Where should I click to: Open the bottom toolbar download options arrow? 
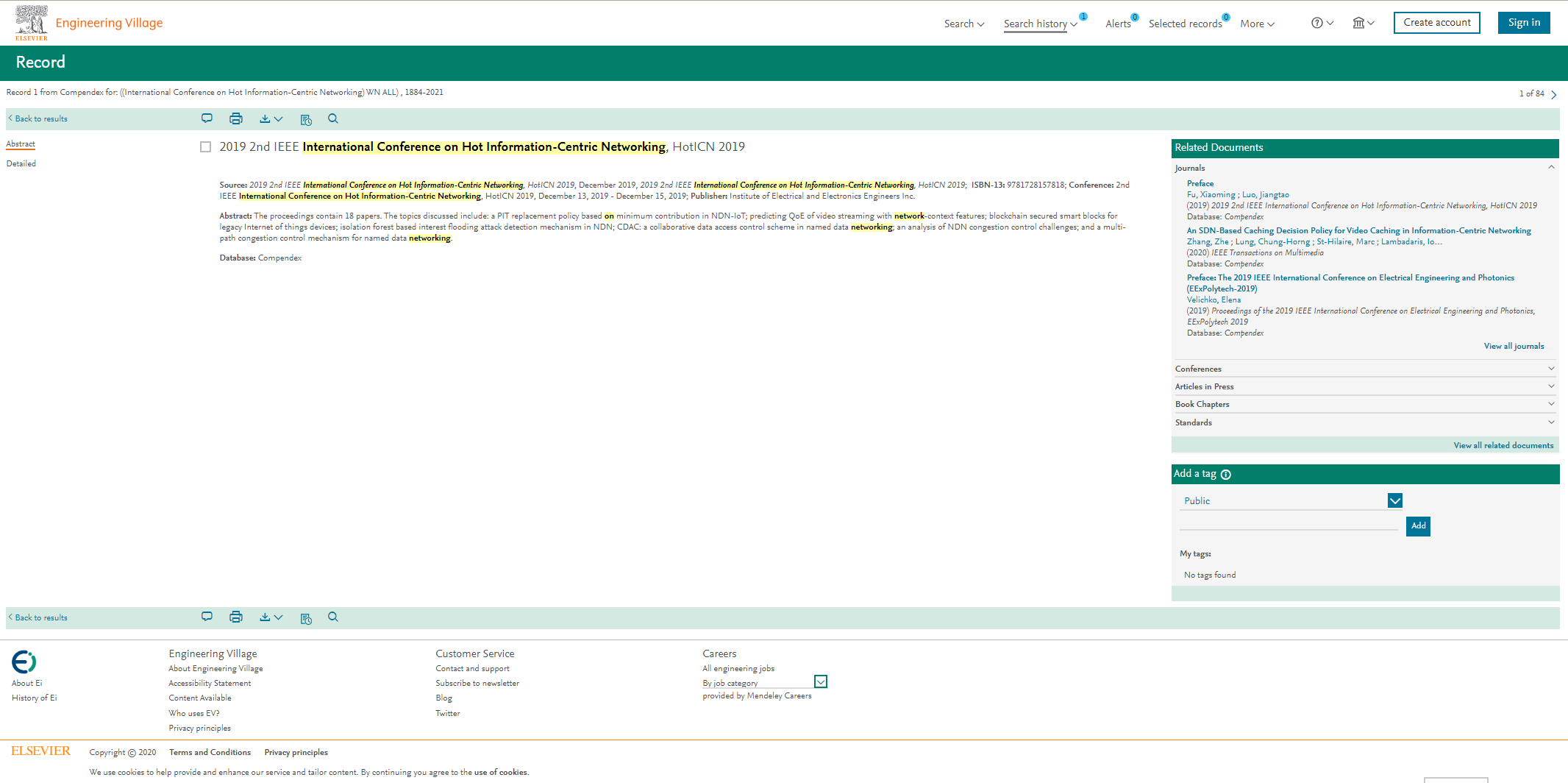[278, 617]
